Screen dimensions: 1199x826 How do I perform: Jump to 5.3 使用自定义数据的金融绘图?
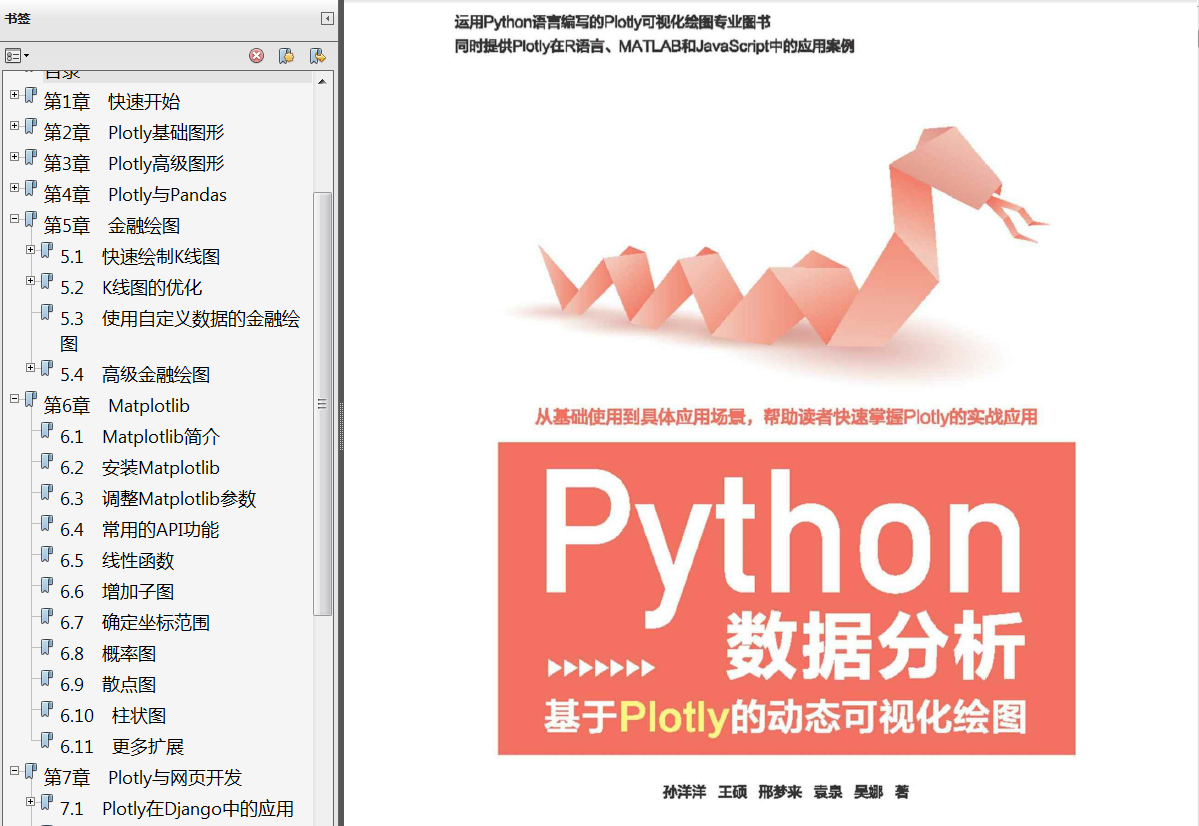180,331
